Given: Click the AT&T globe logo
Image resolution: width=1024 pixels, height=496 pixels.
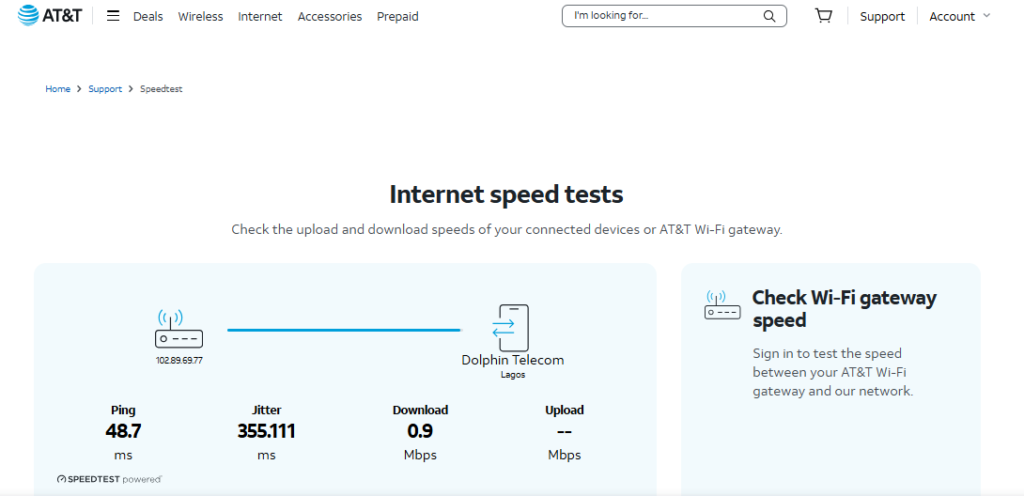Looking at the screenshot, I should 28,16.
